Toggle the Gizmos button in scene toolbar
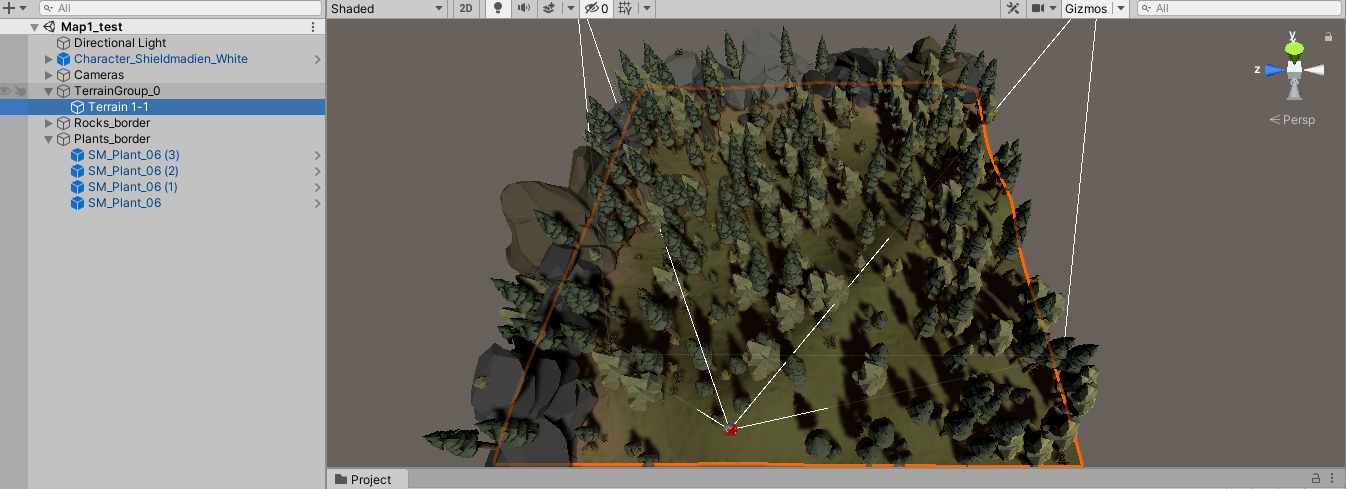1346x489 pixels. (x=1086, y=8)
